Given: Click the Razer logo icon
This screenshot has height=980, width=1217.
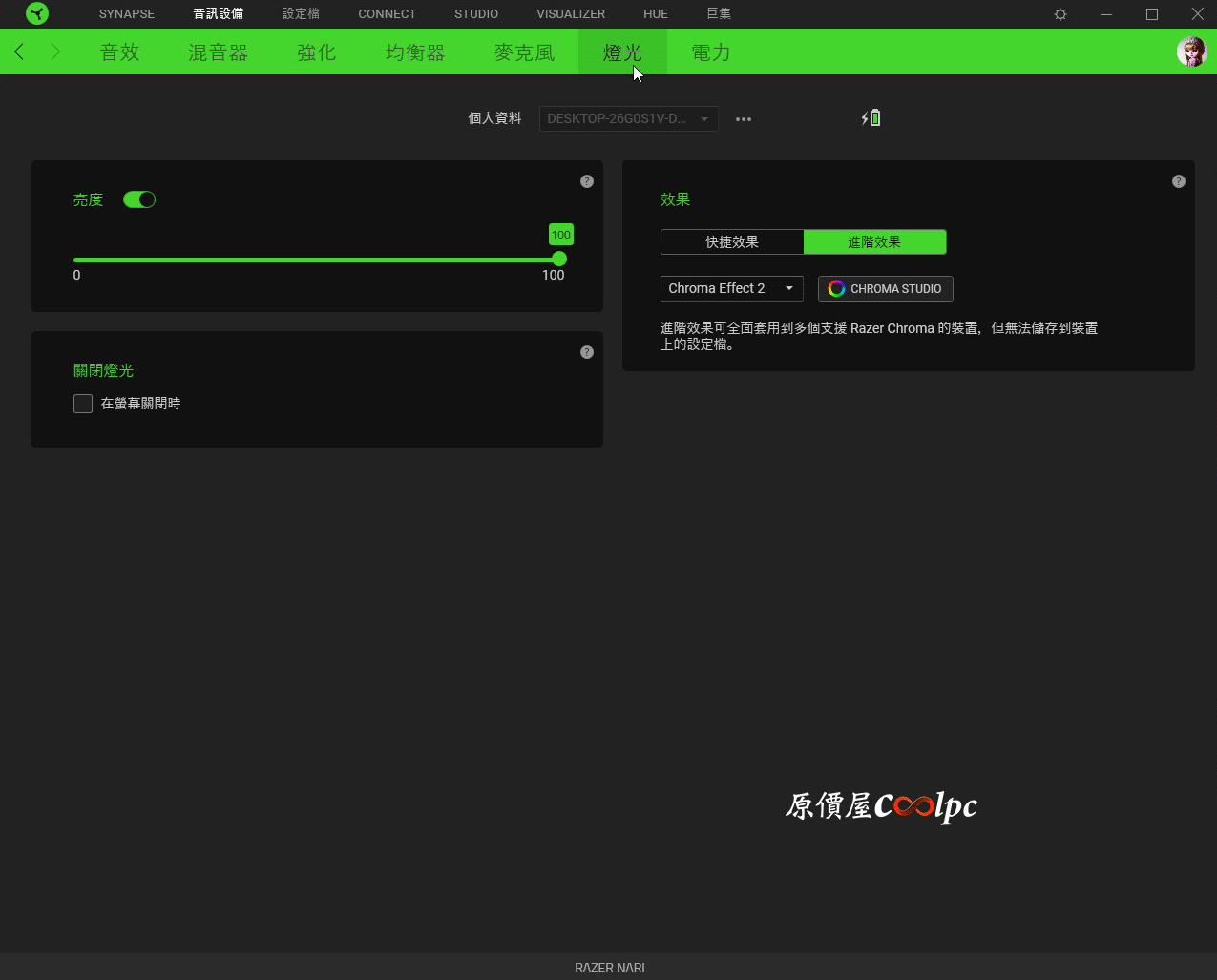Looking at the screenshot, I should point(37,14).
